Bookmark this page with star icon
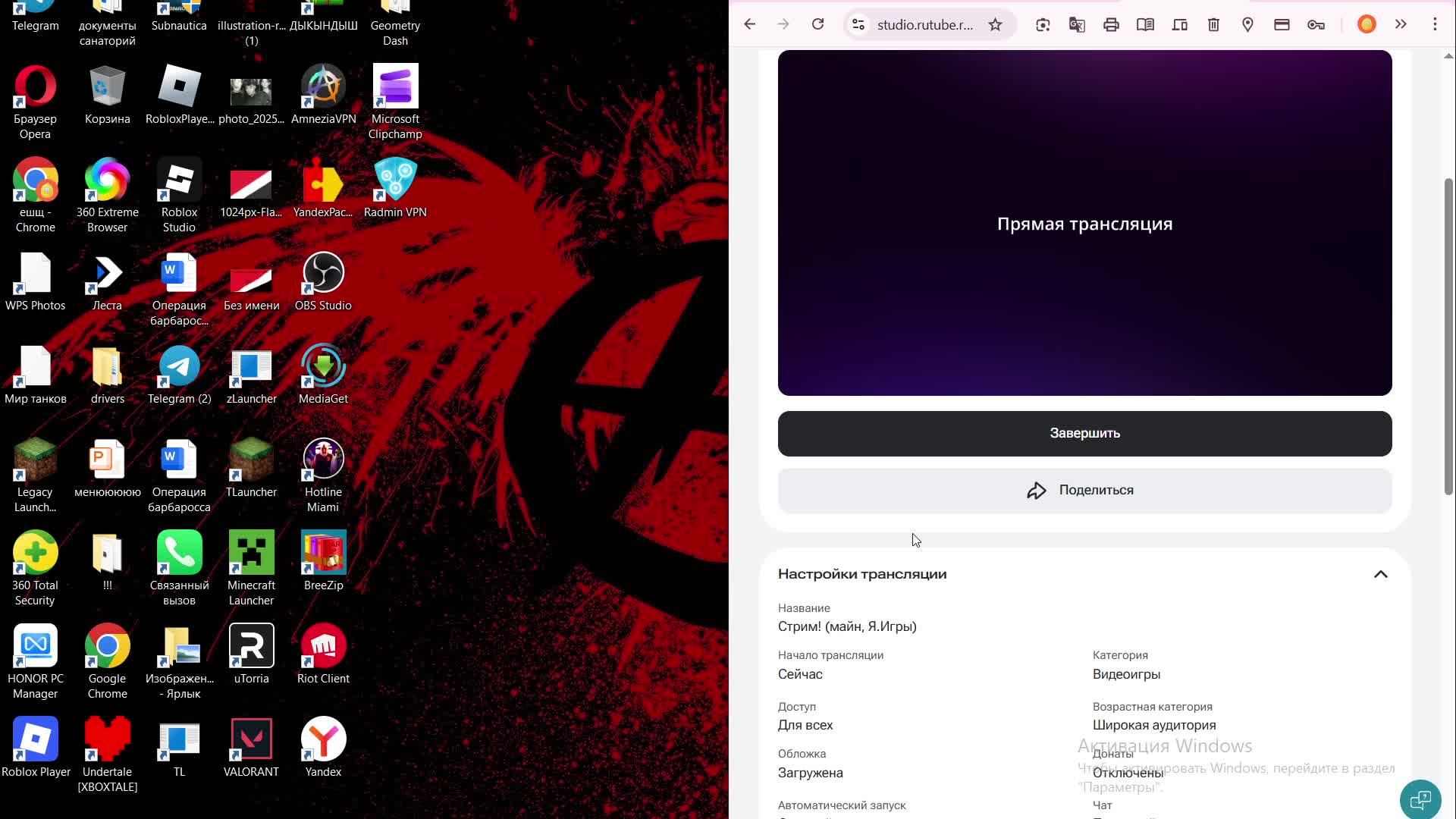 995,24
